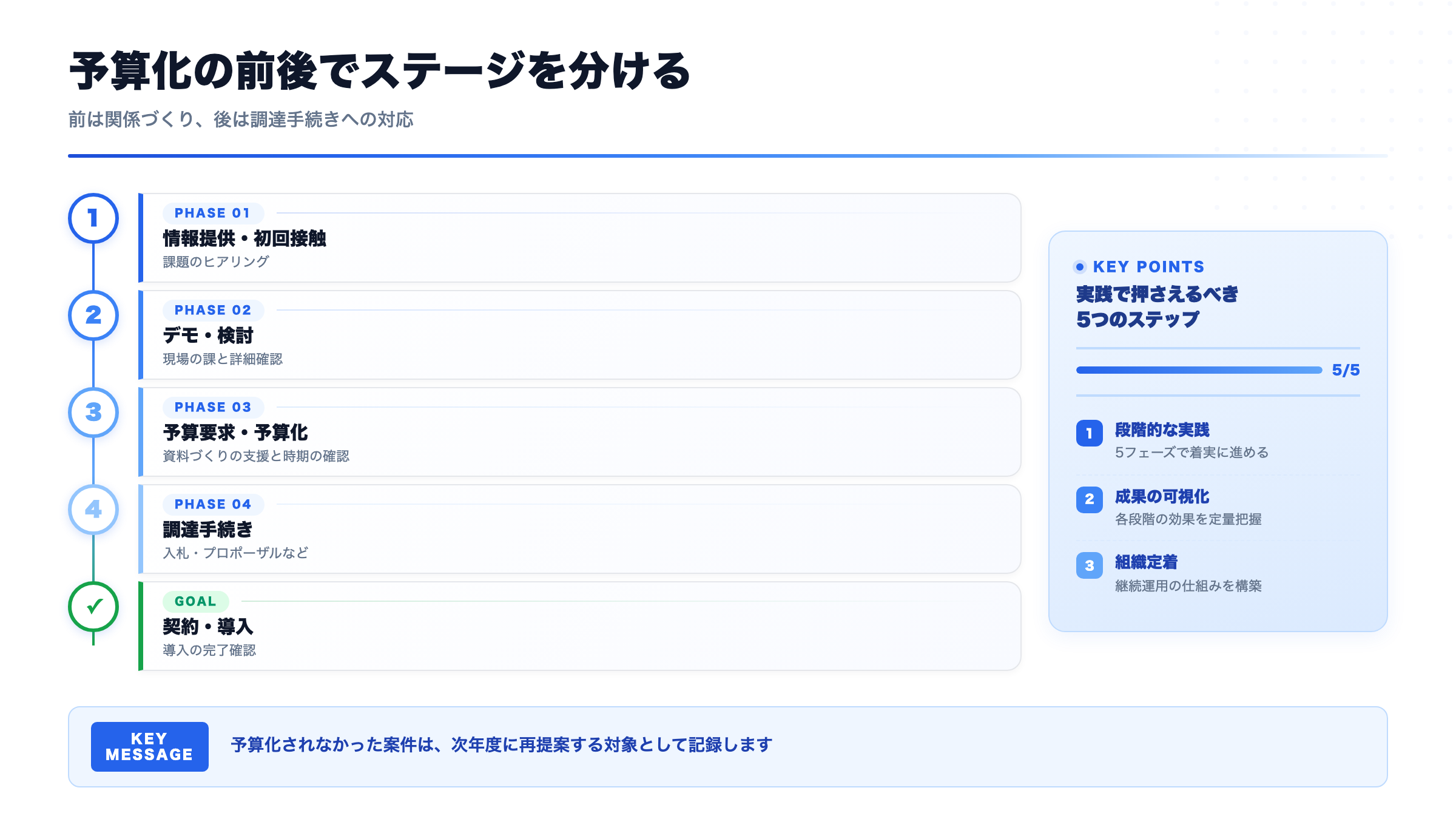The width and height of the screenshot is (1456, 819).
Task: Click the step 1 circle in timeline
Action: click(x=93, y=218)
